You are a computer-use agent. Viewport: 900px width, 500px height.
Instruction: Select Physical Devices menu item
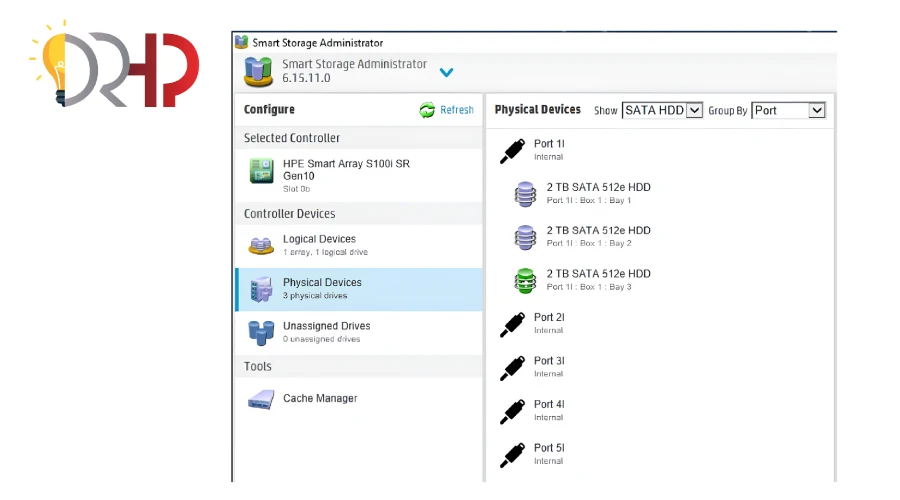[359, 289]
